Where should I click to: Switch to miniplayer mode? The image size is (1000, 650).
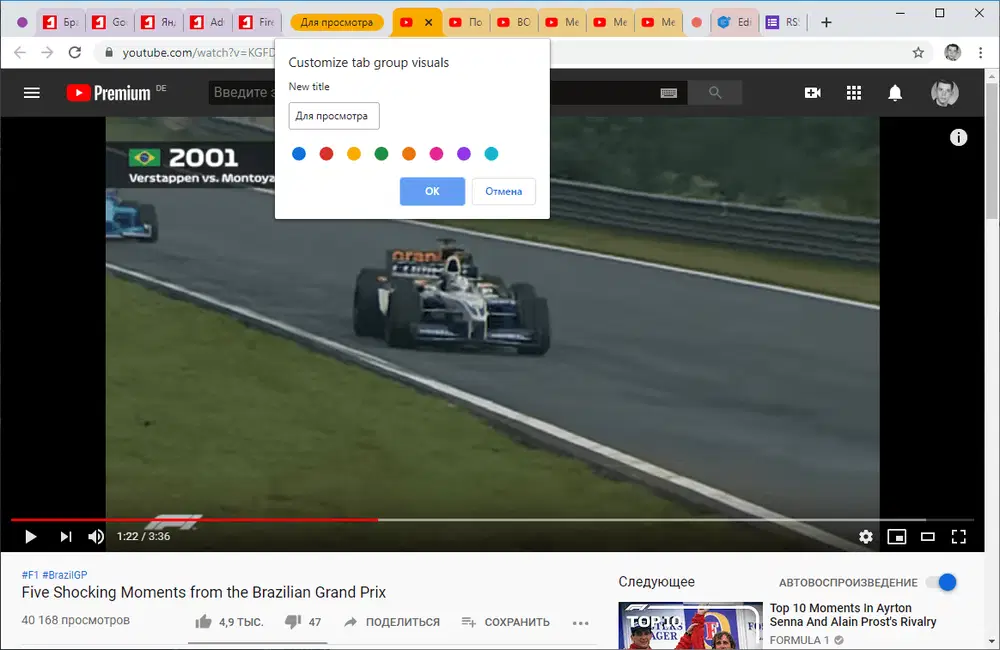pos(897,536)
